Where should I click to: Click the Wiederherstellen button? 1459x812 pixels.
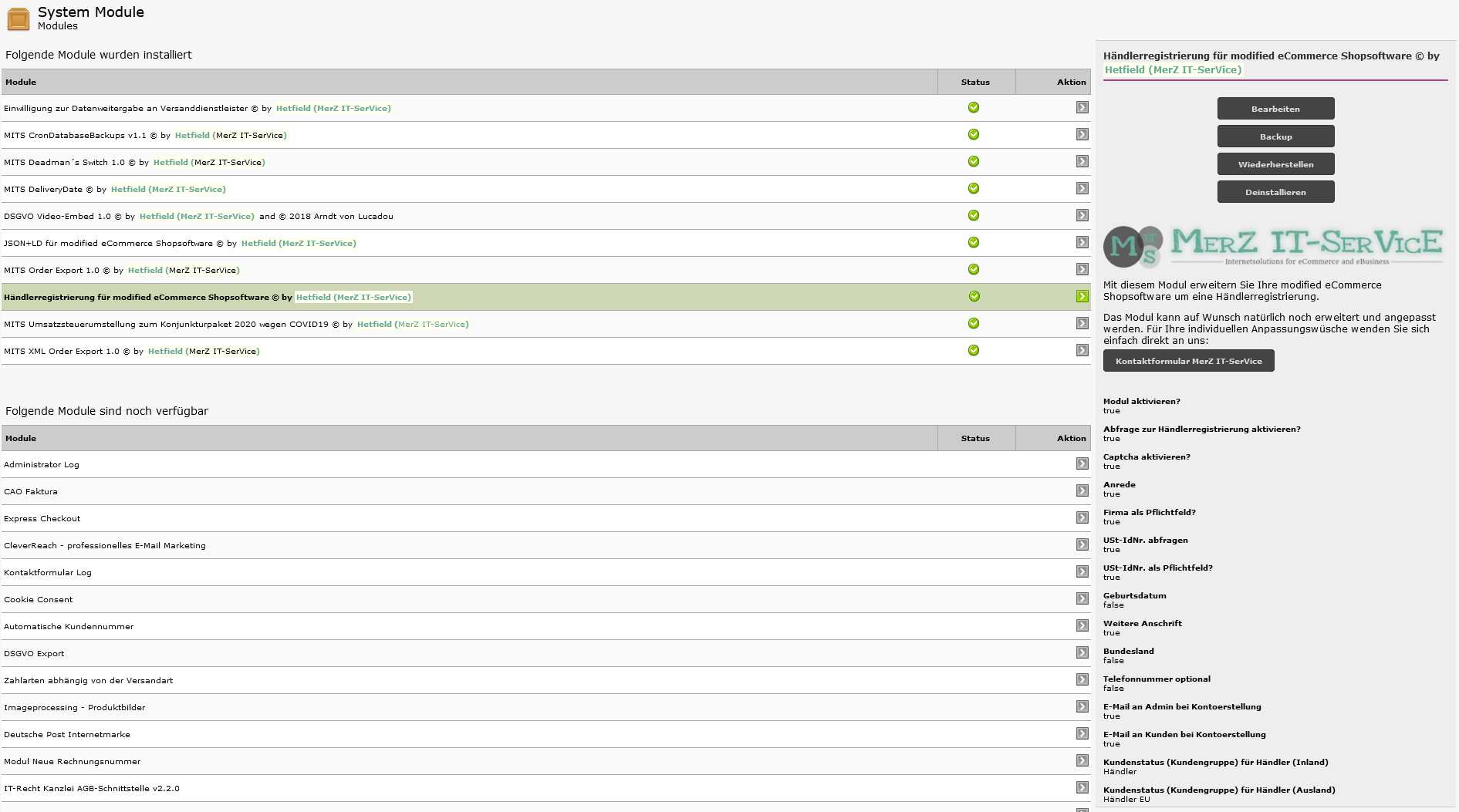click(1275, 164)
